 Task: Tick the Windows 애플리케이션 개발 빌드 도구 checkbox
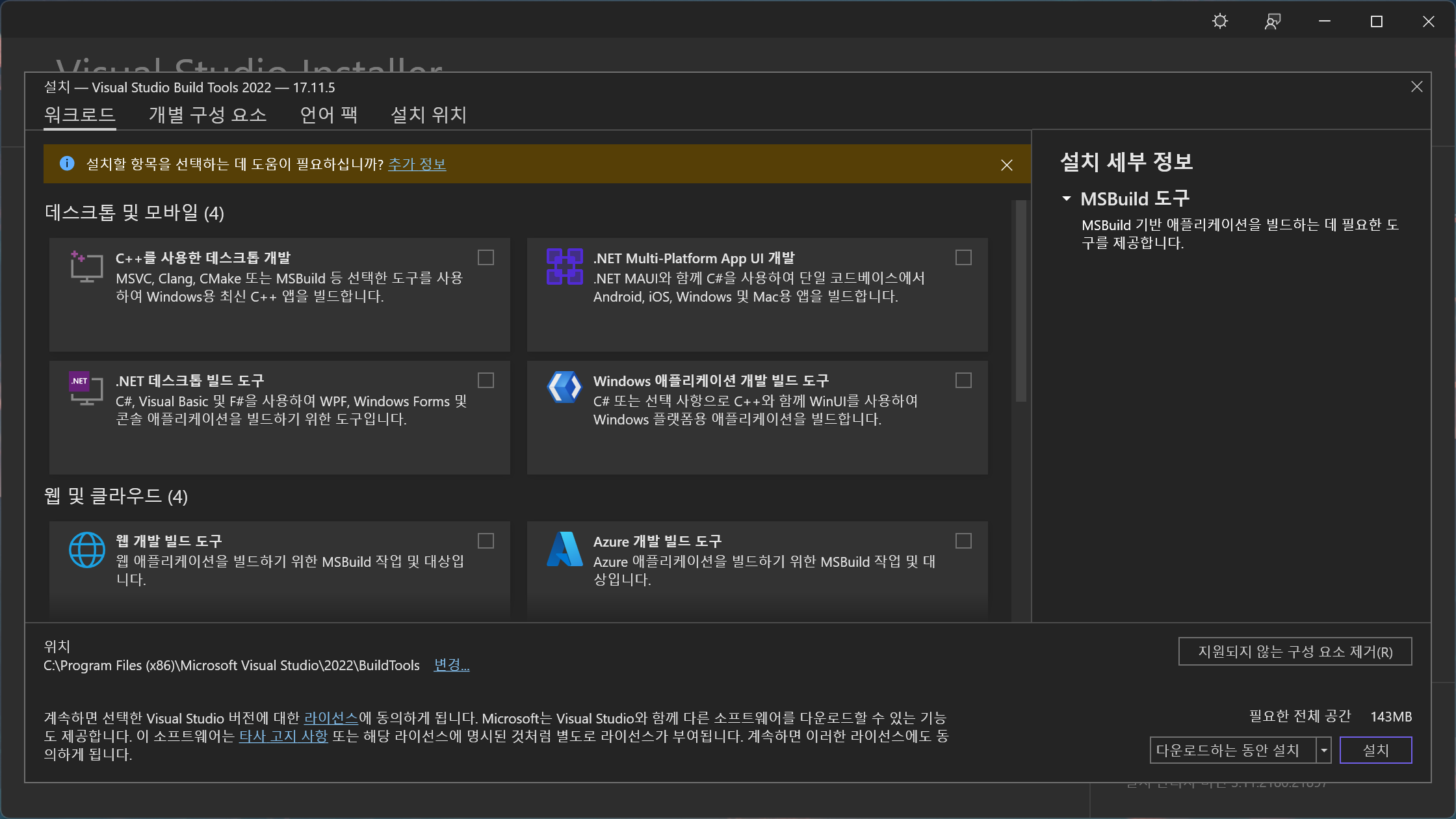(963, 380)
